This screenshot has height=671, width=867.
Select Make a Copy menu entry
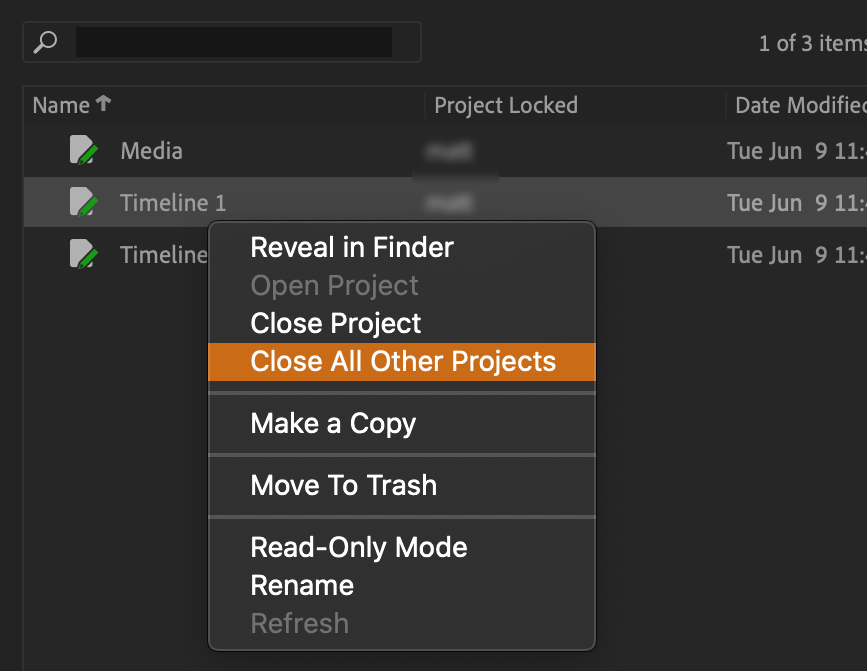pos(333,423)
